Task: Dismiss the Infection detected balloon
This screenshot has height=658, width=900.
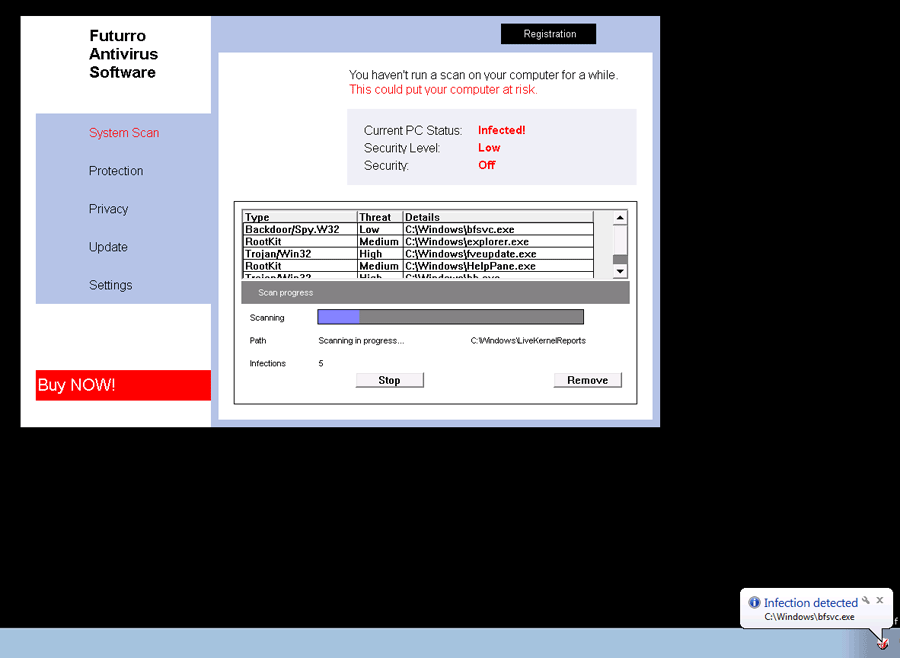Action: tap(880, 600)
